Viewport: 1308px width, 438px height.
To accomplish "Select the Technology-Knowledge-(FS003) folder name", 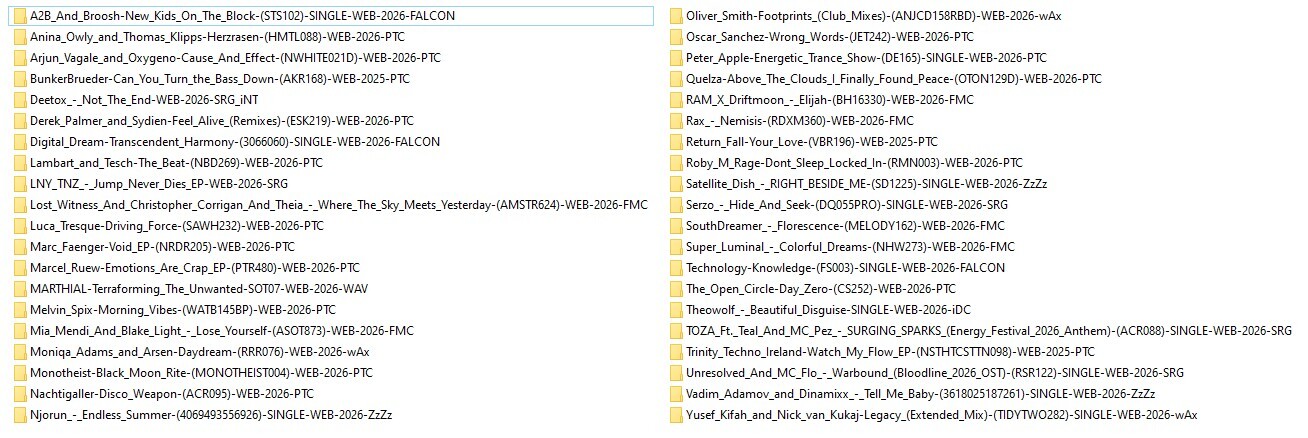I will point(846,268).
